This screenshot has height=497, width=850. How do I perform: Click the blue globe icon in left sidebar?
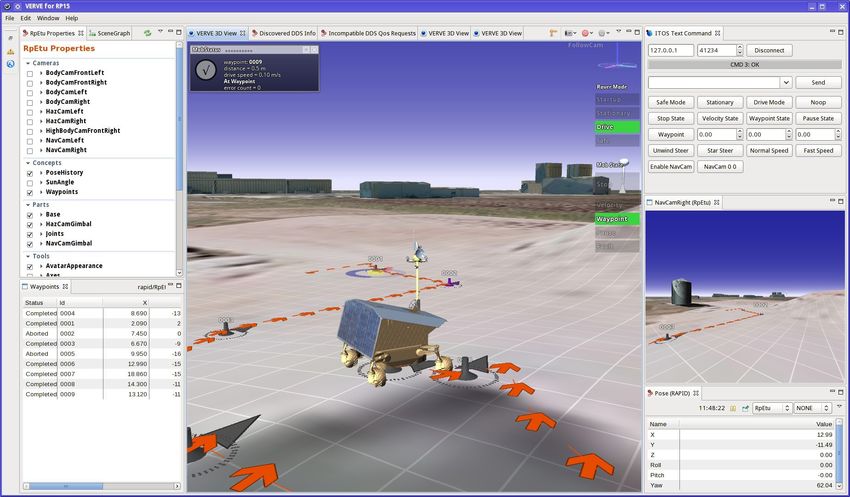point(10,64)
